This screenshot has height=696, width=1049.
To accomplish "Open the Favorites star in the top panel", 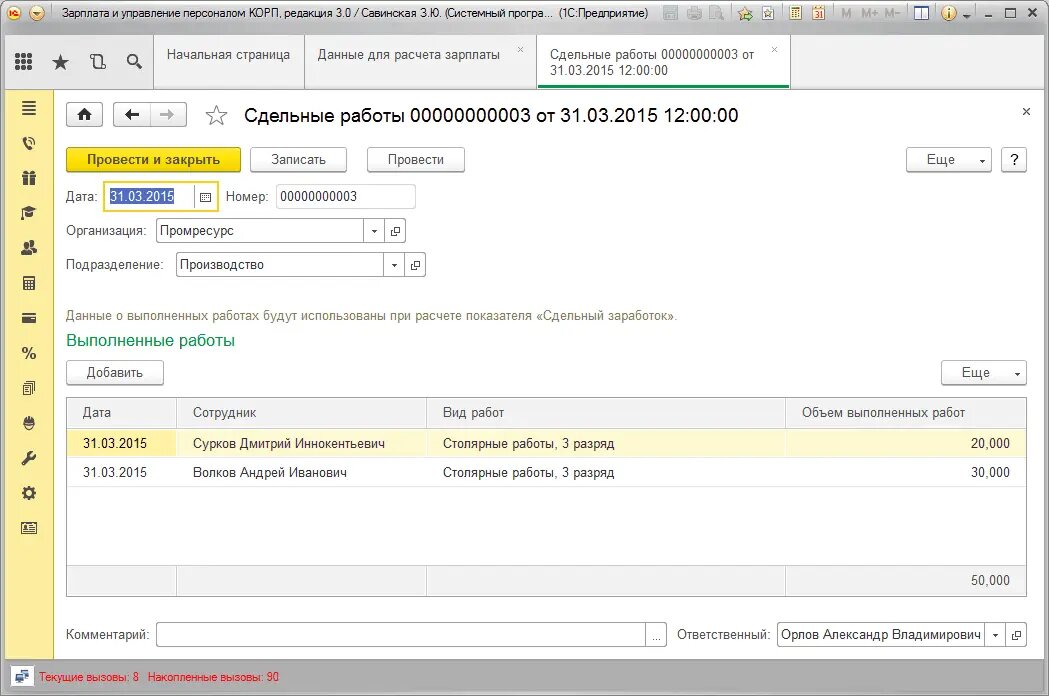I will coord(60,62).
